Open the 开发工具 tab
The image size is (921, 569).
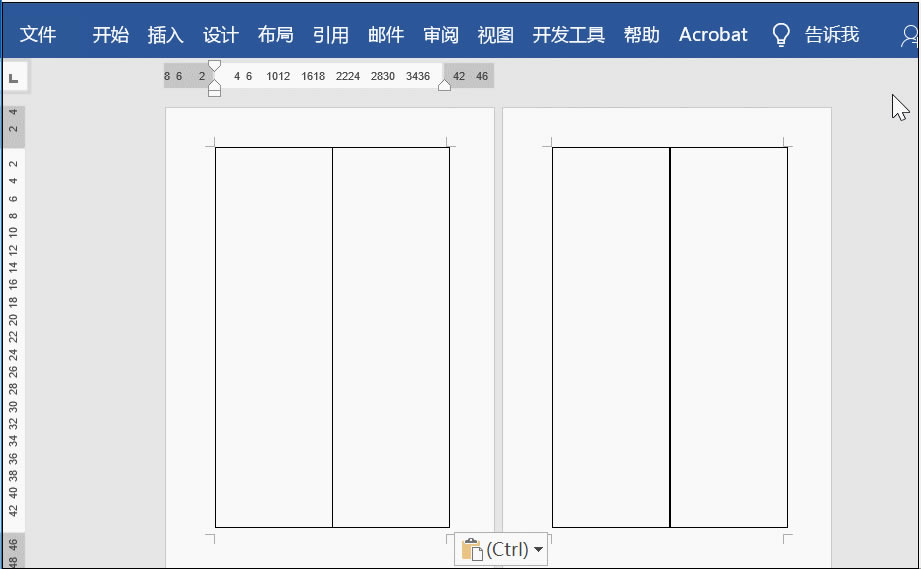click(x=569, y=35)
